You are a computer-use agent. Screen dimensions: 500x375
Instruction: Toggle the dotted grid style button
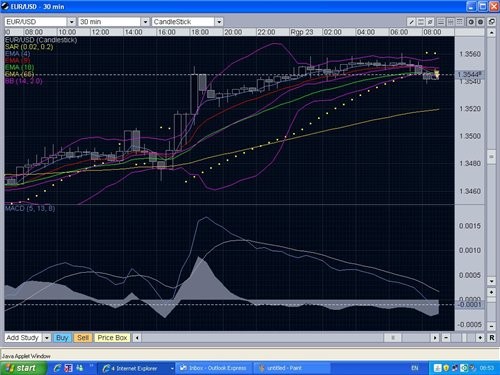(460, 22)
